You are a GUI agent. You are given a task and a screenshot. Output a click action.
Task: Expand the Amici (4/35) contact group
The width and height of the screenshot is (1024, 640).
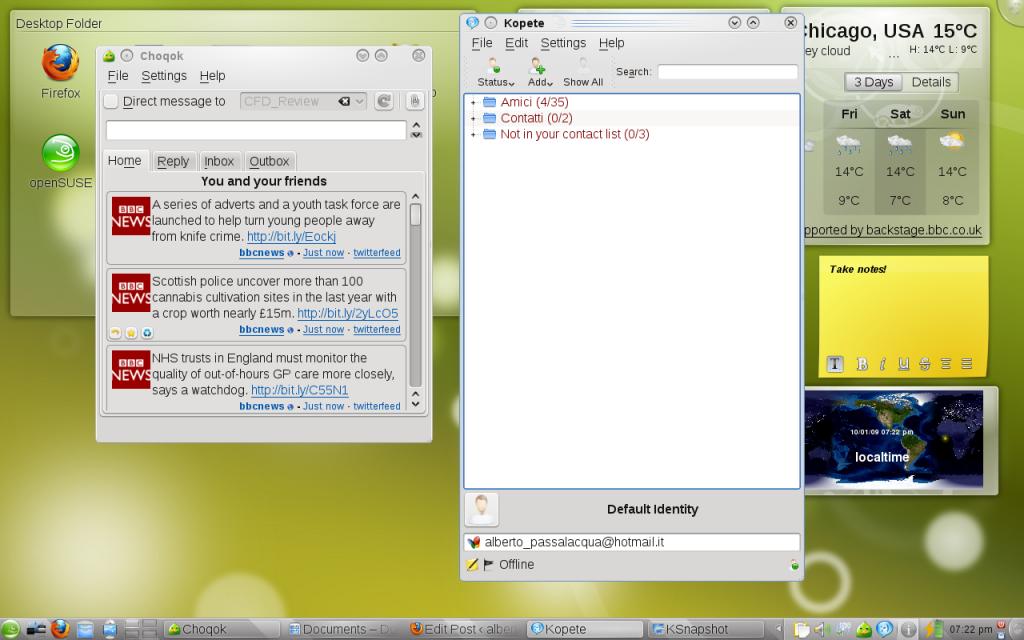tap(473, 103)
